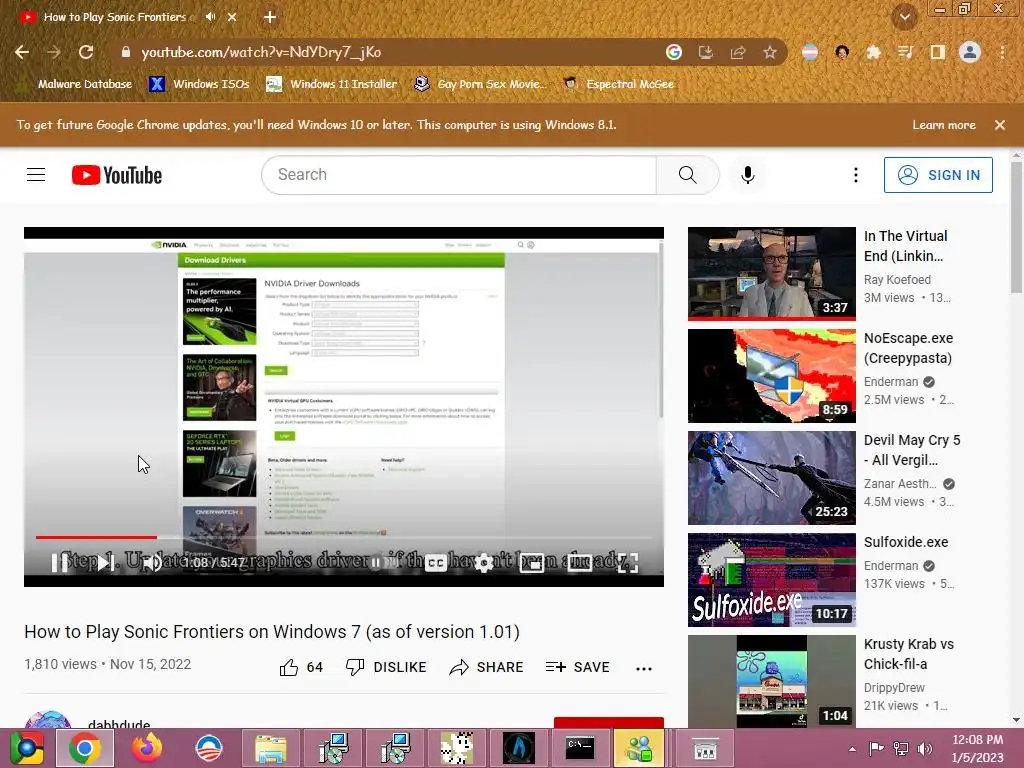Viewport: 1024px width, 768px height.
Task: Open Chrome three-dot menu
Action: [x=1002, y=52]
